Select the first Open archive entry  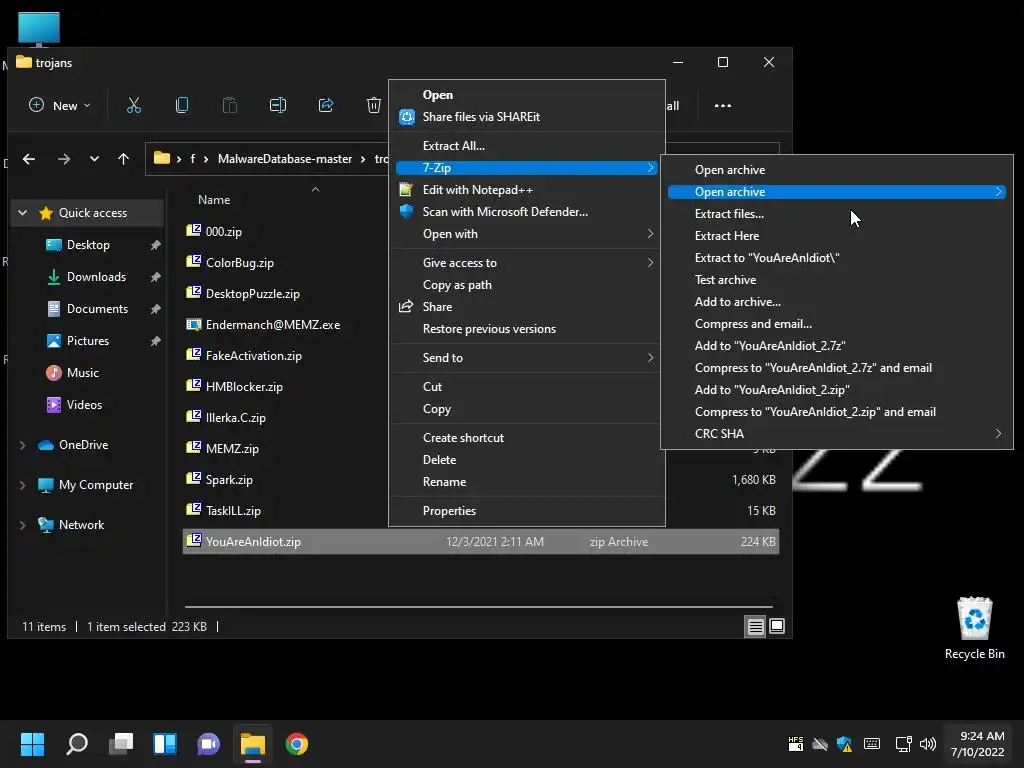837,170
